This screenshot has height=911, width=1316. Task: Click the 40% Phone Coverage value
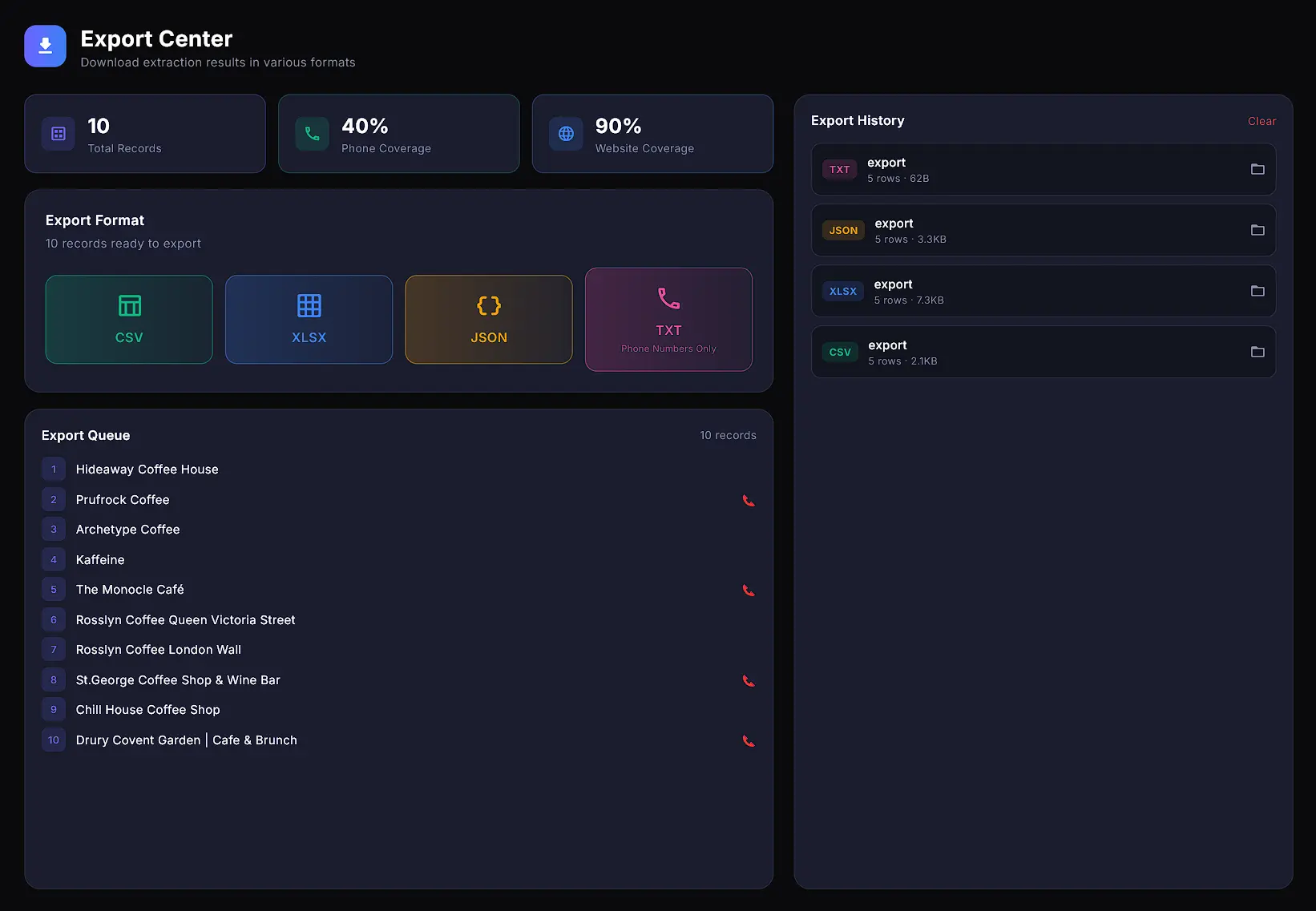(x=365, y=126)
